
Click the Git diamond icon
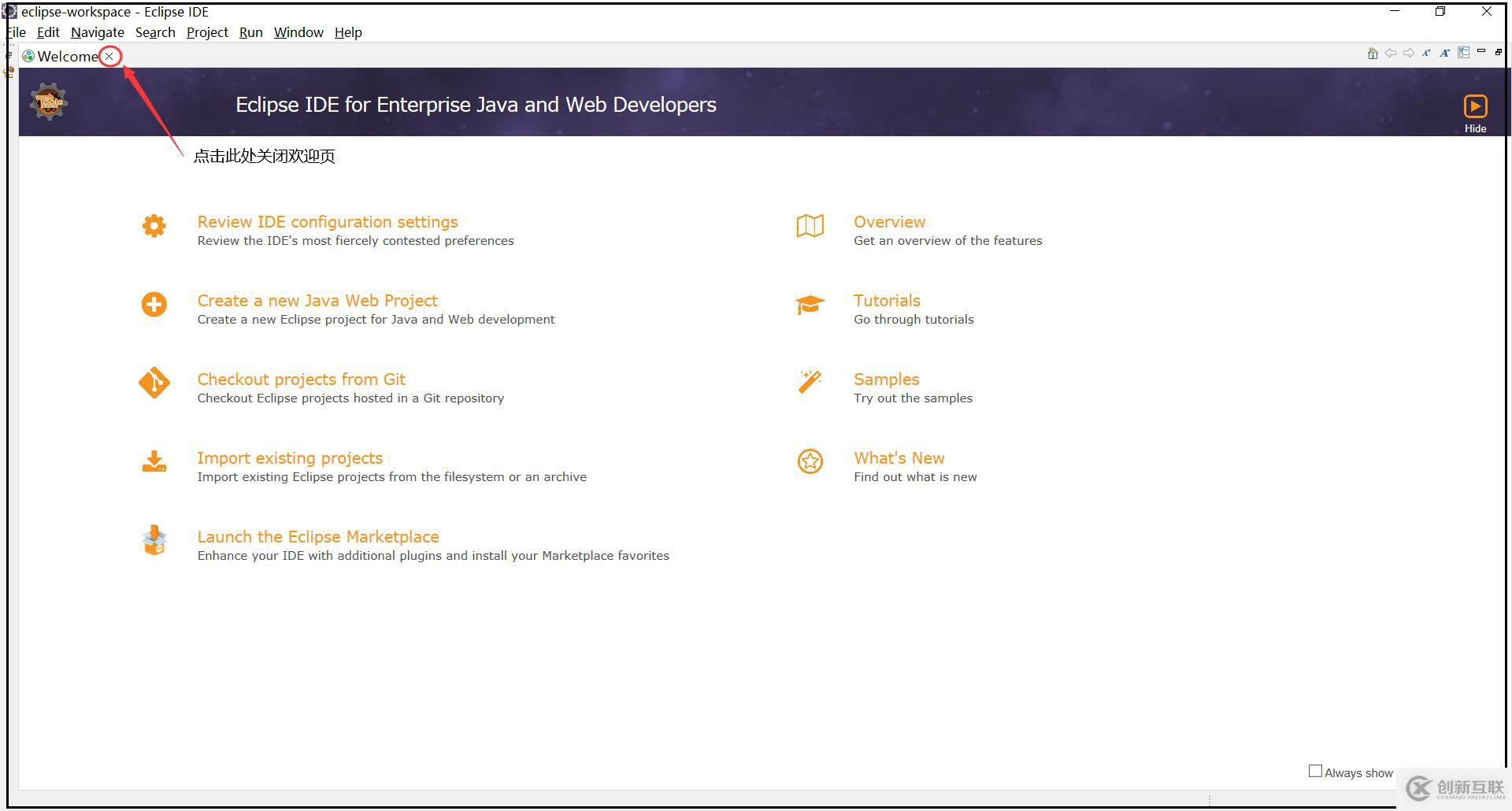click(154, 383)
